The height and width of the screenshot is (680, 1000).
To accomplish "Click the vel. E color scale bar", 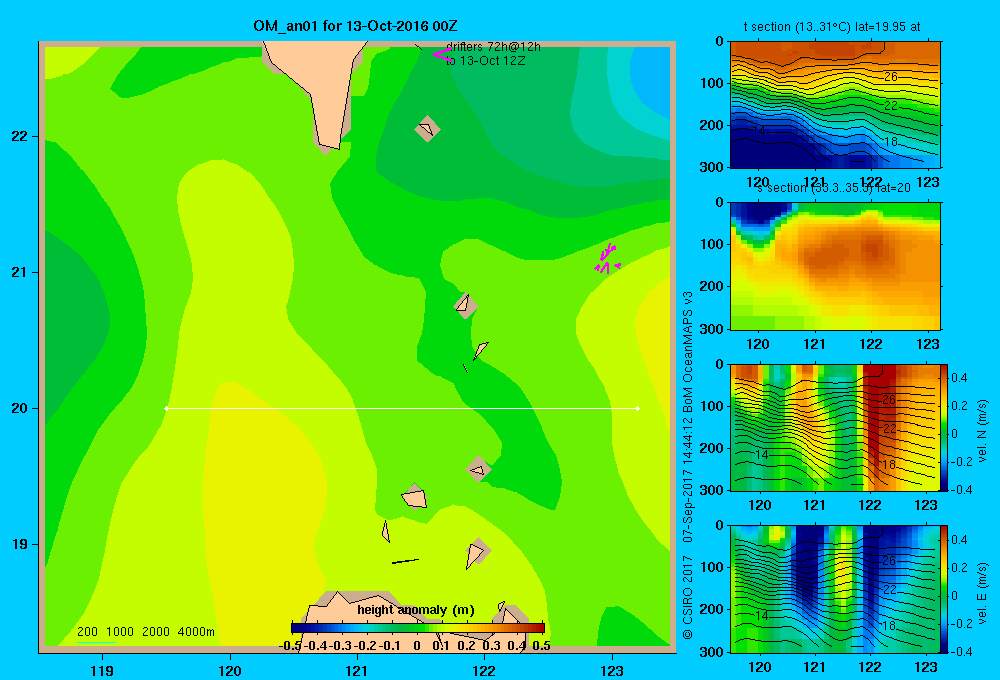I will tap(945, 589).
